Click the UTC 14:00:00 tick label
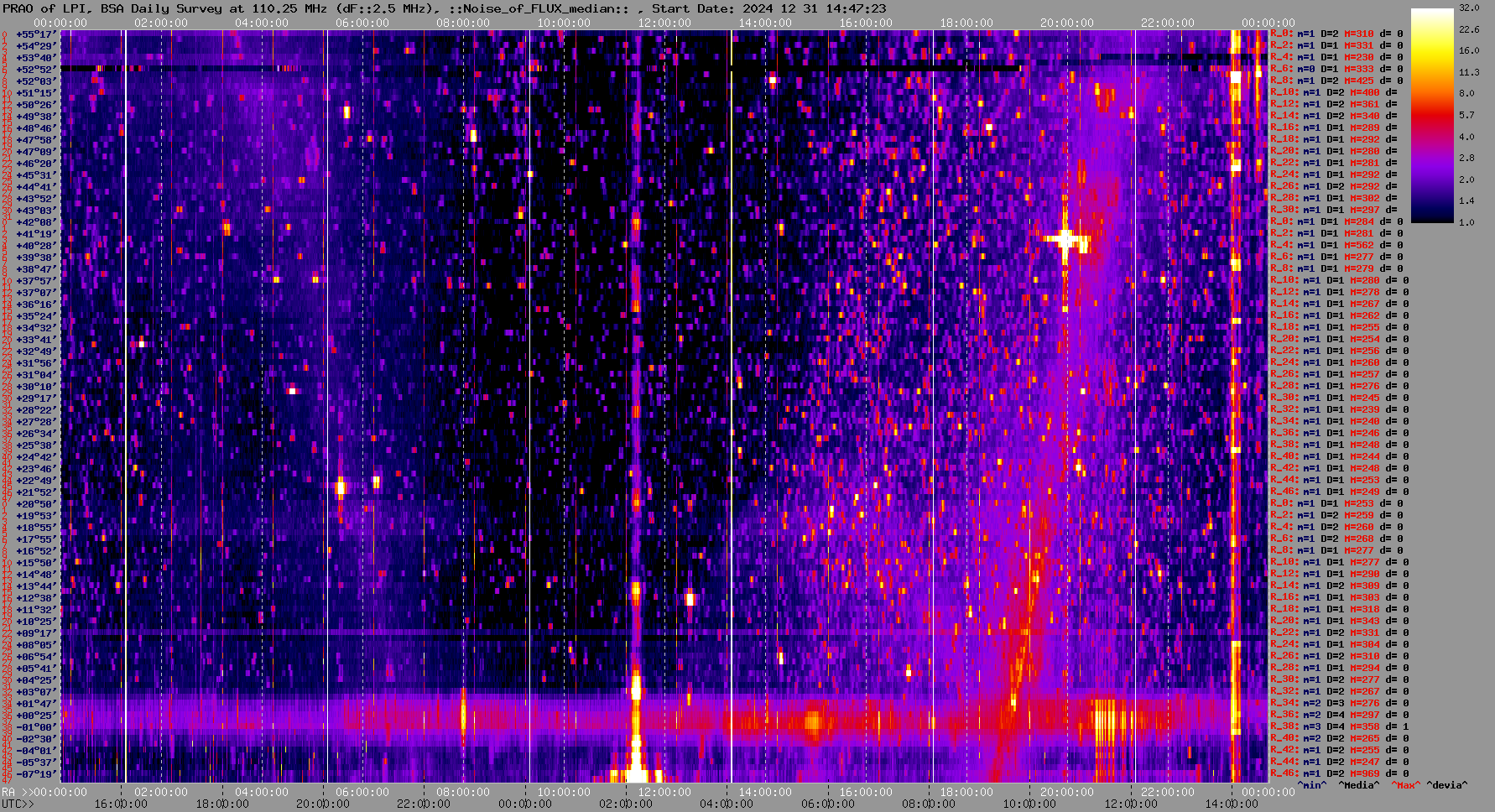1495x812 pixels. point(1230,804)
